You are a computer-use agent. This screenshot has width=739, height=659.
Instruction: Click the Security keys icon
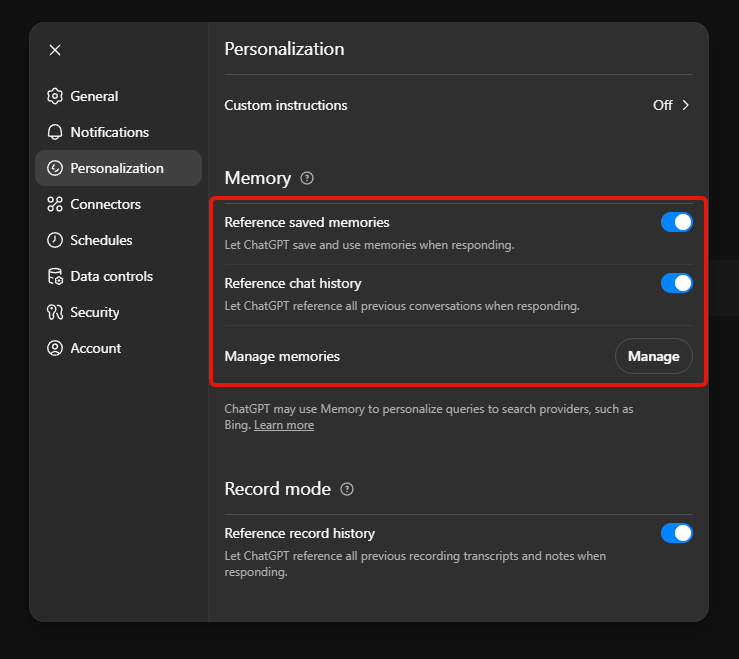(54, 312)
